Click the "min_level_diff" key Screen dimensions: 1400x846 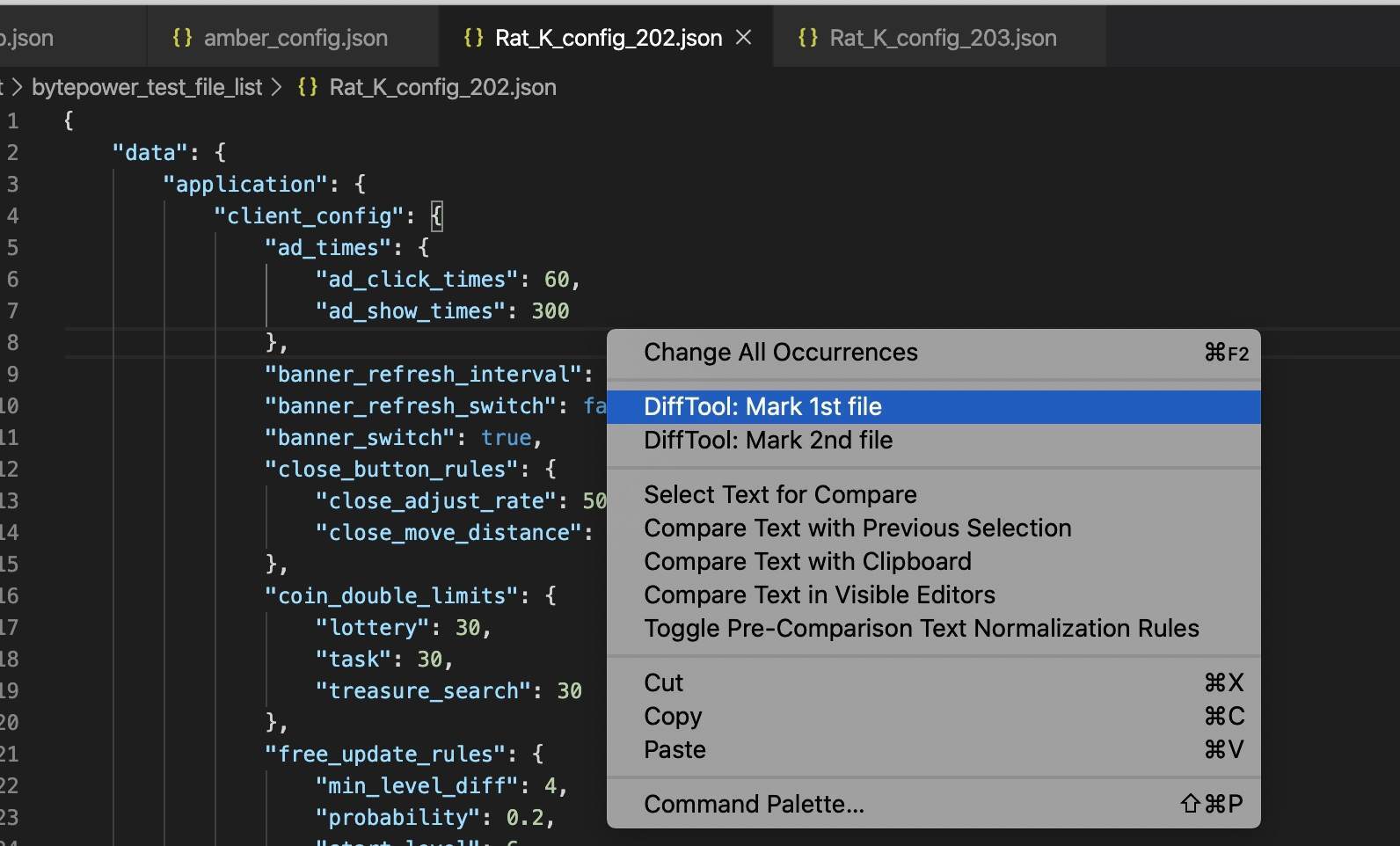pyautogui.click(x=418, y=785)
